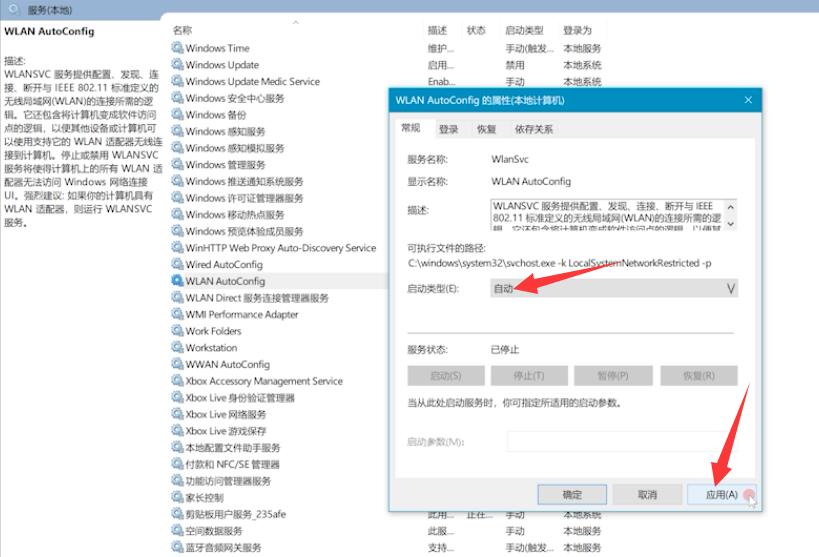Click the WMI Performance Adapter icon
Screen dimensions: 819x557
(x=178, y=314)
